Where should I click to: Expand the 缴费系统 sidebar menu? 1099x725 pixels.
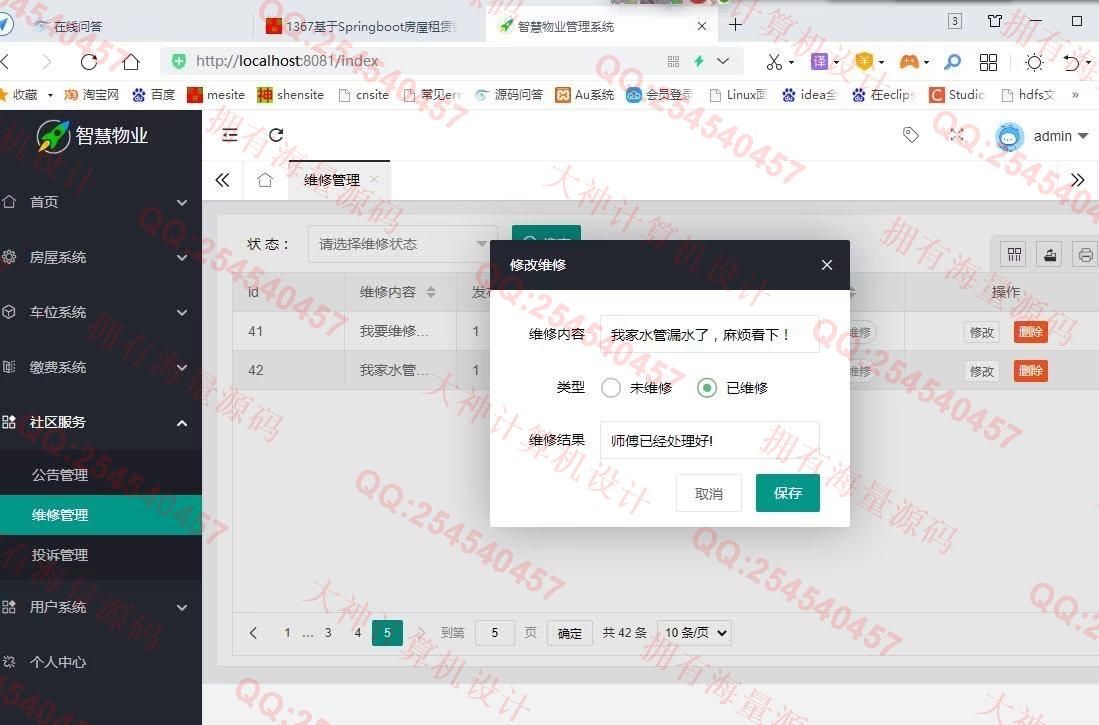[x=101, y=367]
